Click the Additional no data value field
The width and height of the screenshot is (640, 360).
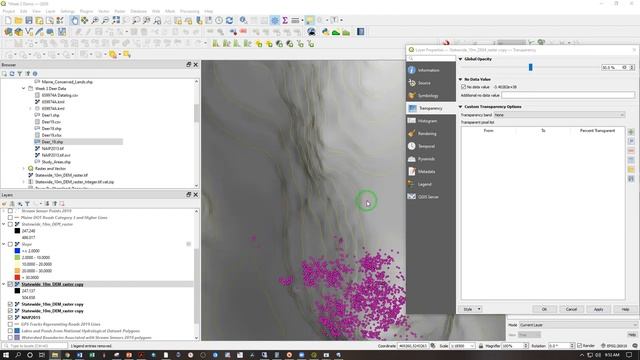point(568,95)
